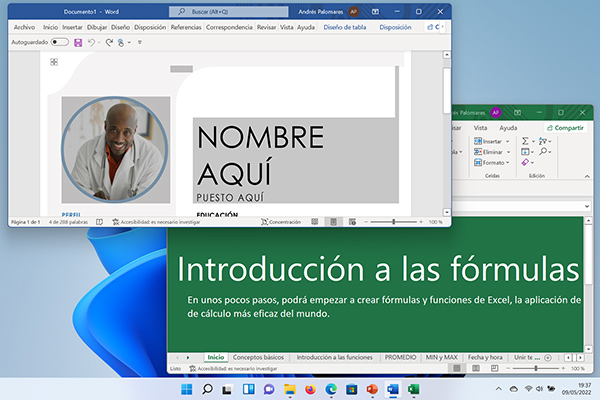Switch to Excel page layout view icon
This screenshot has width=600, height=400.
click(x=476, y=368)
